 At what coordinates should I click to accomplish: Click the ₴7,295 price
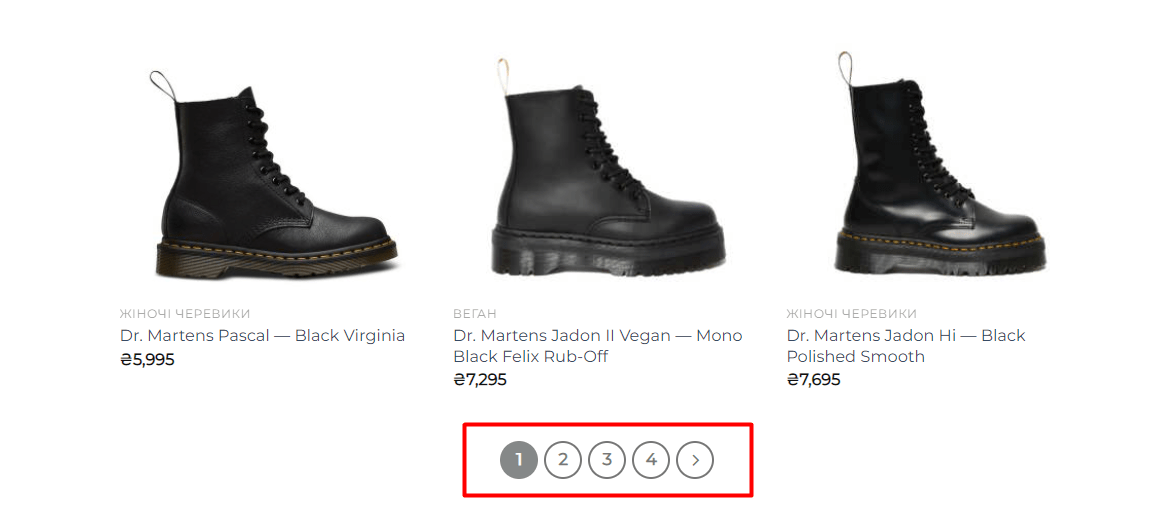[x=480, y=380]
